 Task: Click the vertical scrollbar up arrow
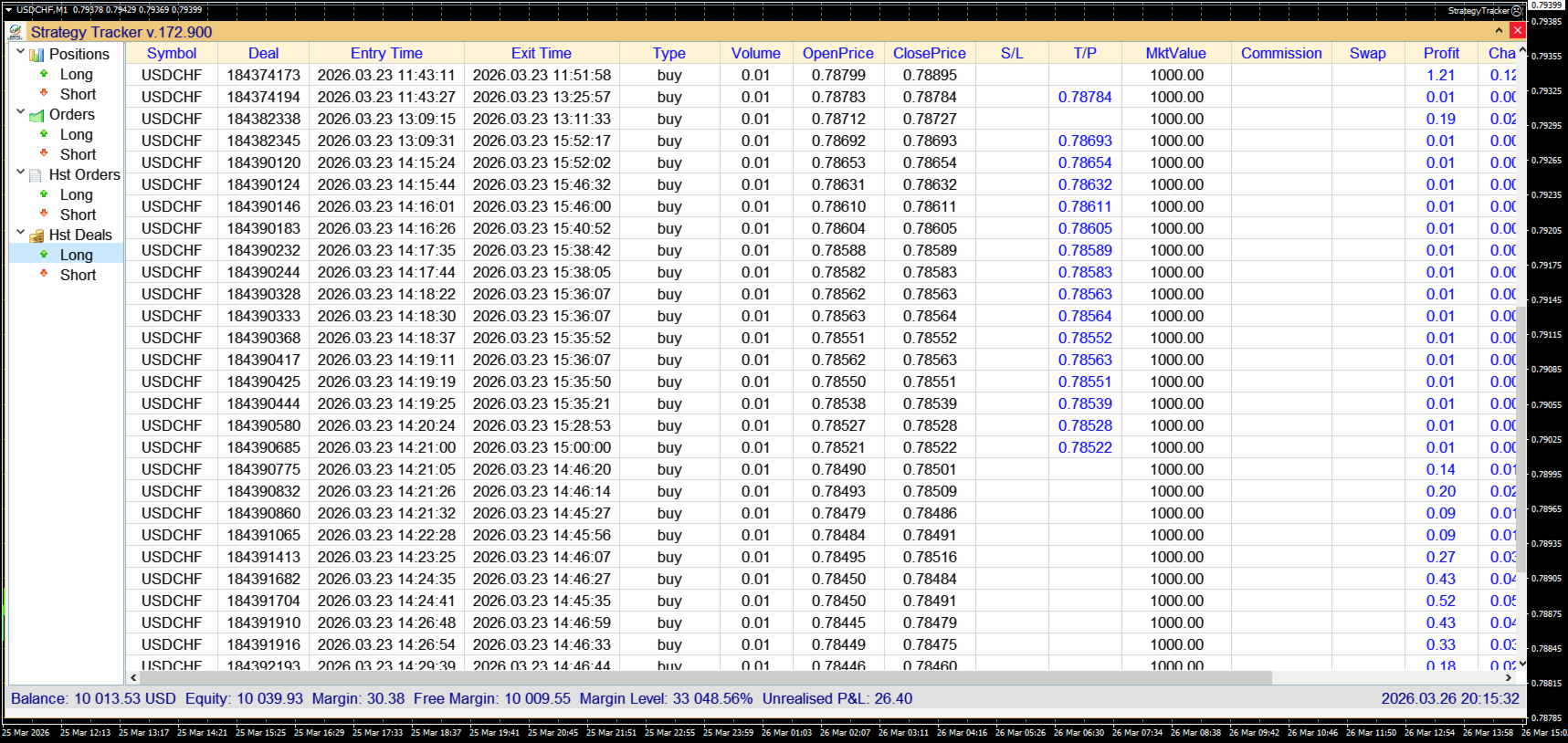click(x=1522, y=50)
